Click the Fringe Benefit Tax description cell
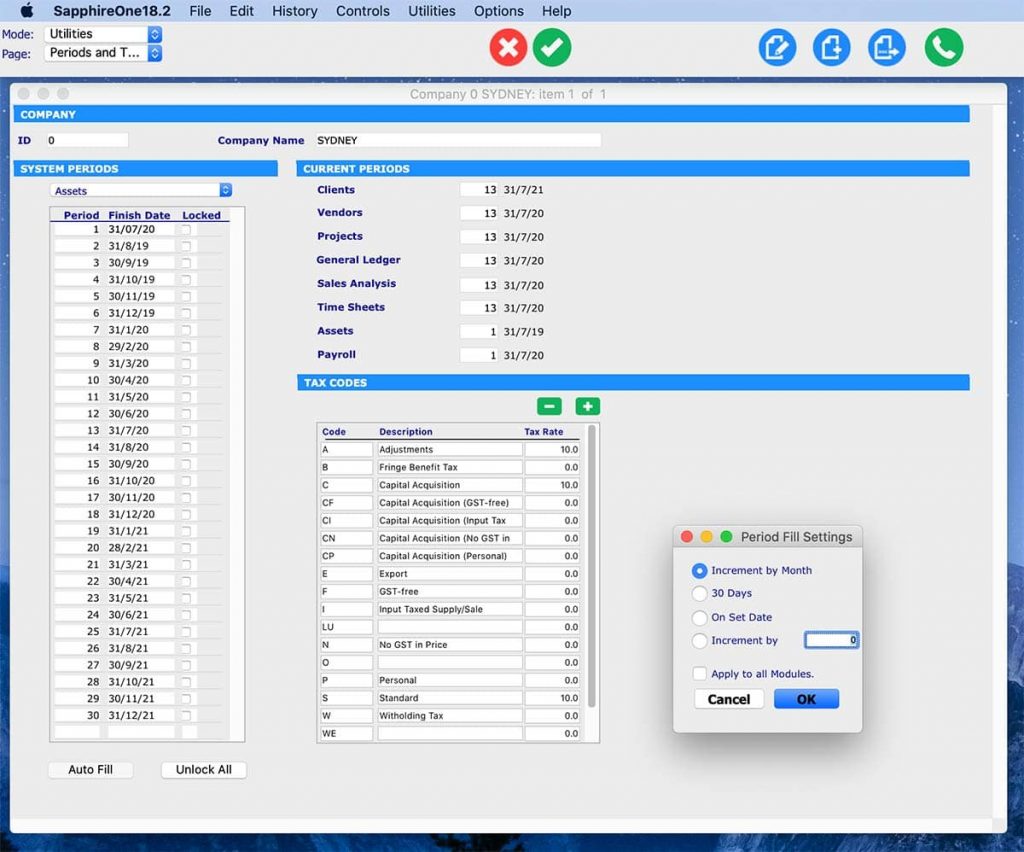This screenshot has width=1024, height=852. [449, 467]
